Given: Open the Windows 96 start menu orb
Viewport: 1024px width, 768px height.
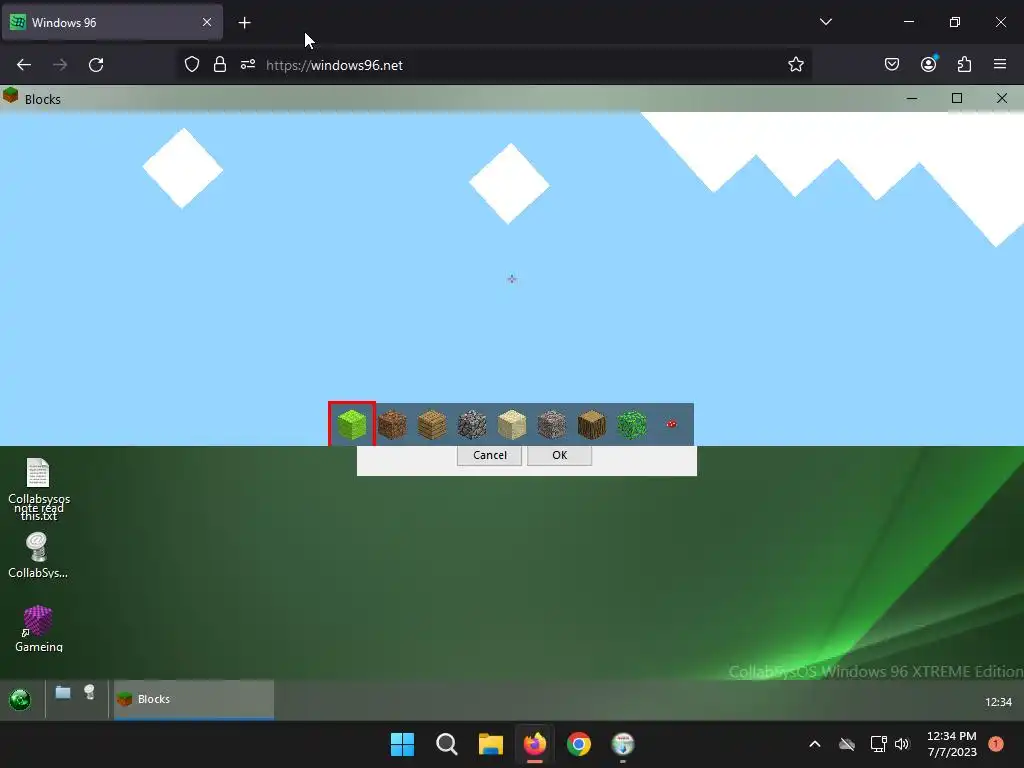Looking at the screenshot, I should tap(20, 699).
